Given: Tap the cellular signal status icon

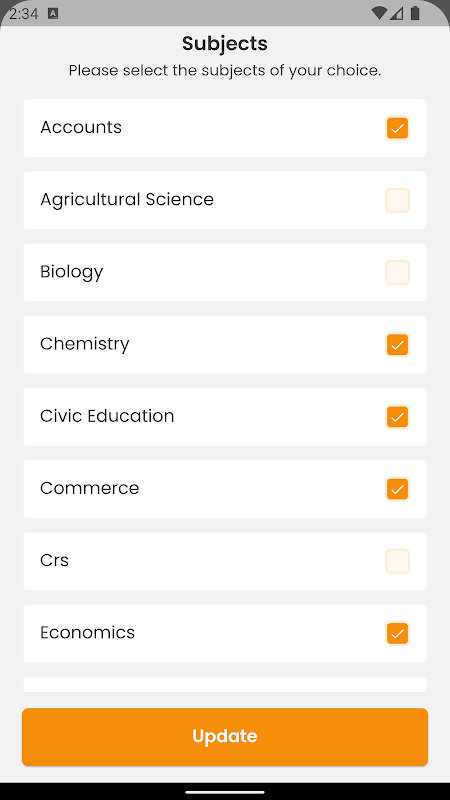Looking at the screenshot, I should [396, 13].
